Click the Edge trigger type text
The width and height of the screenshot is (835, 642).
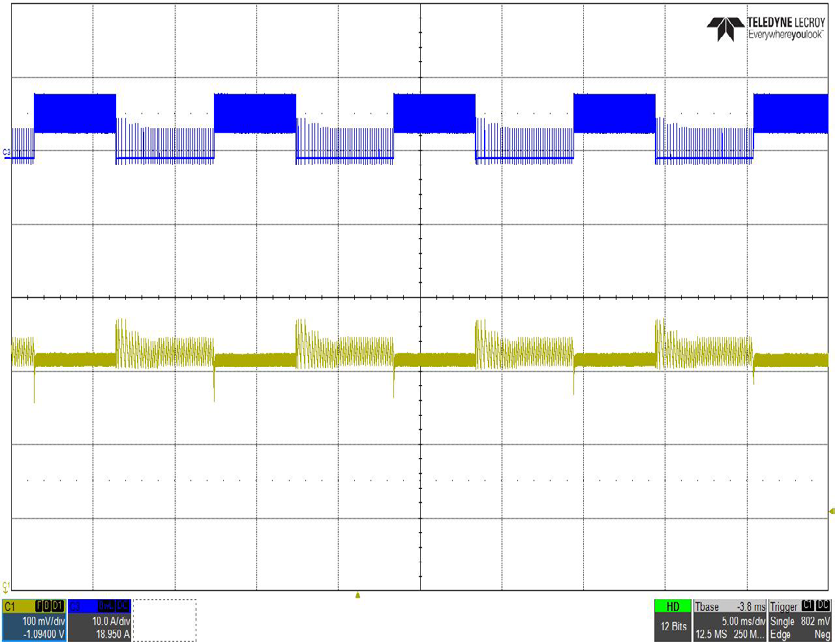(779, 633)
